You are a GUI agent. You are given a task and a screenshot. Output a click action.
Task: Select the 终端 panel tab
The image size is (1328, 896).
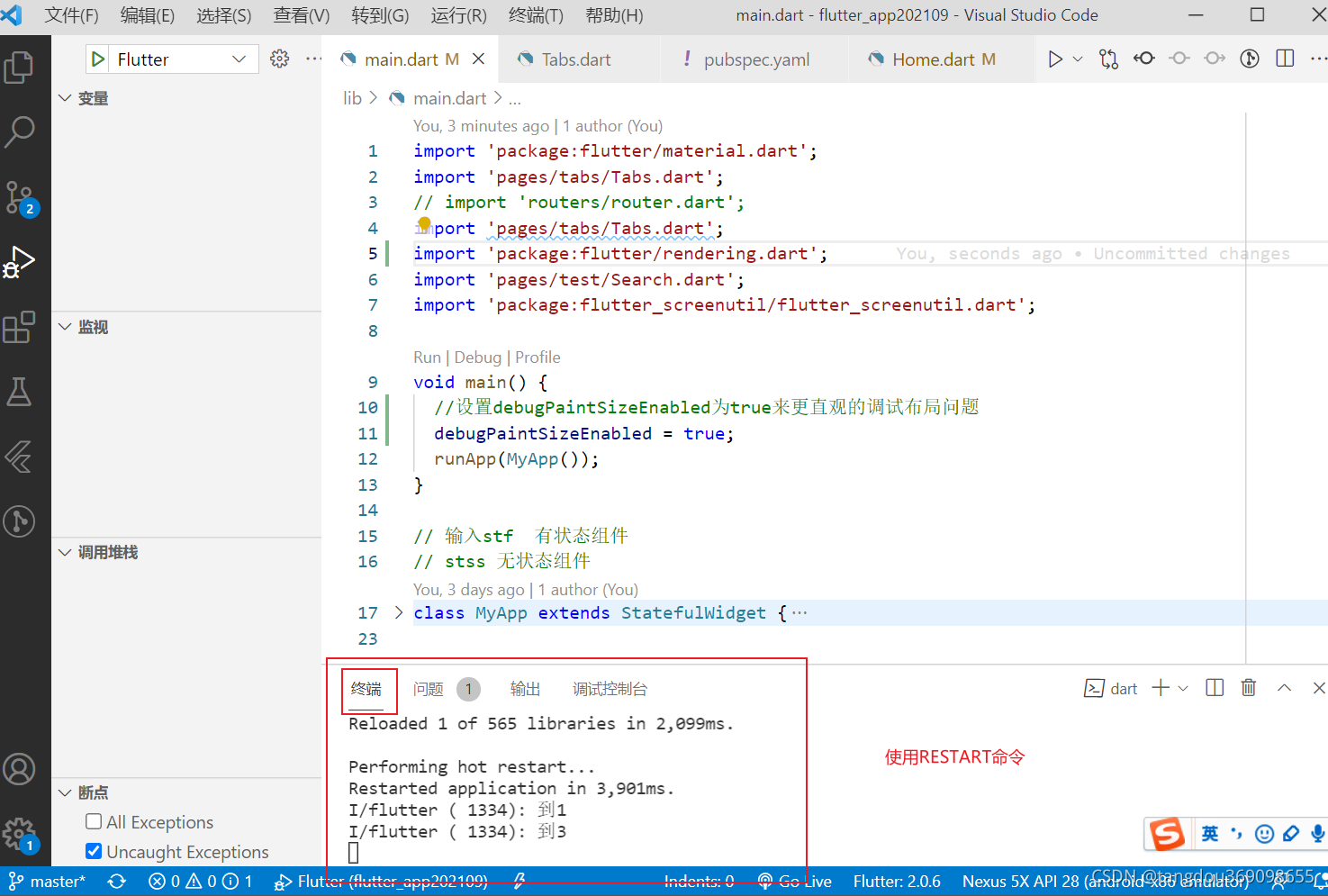tap(366, 689)
